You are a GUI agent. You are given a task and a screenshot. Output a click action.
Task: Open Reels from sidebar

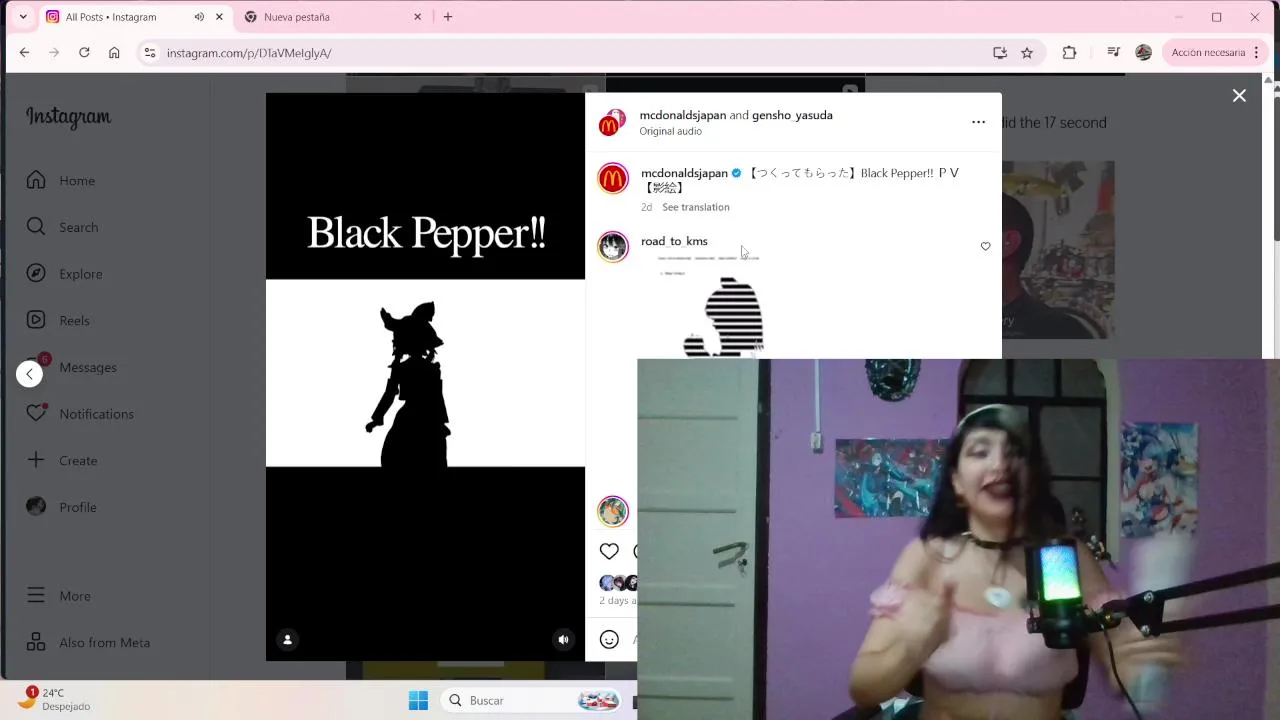(58, 321)
